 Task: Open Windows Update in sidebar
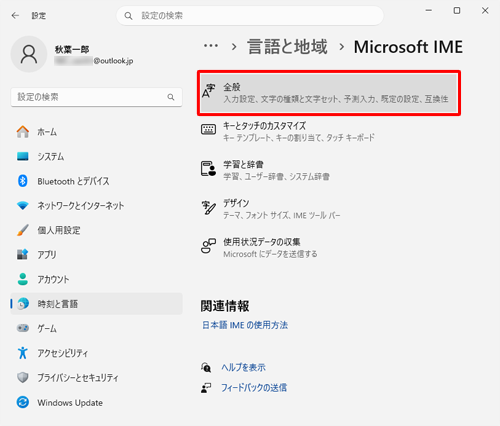click(x=97, y=402)
